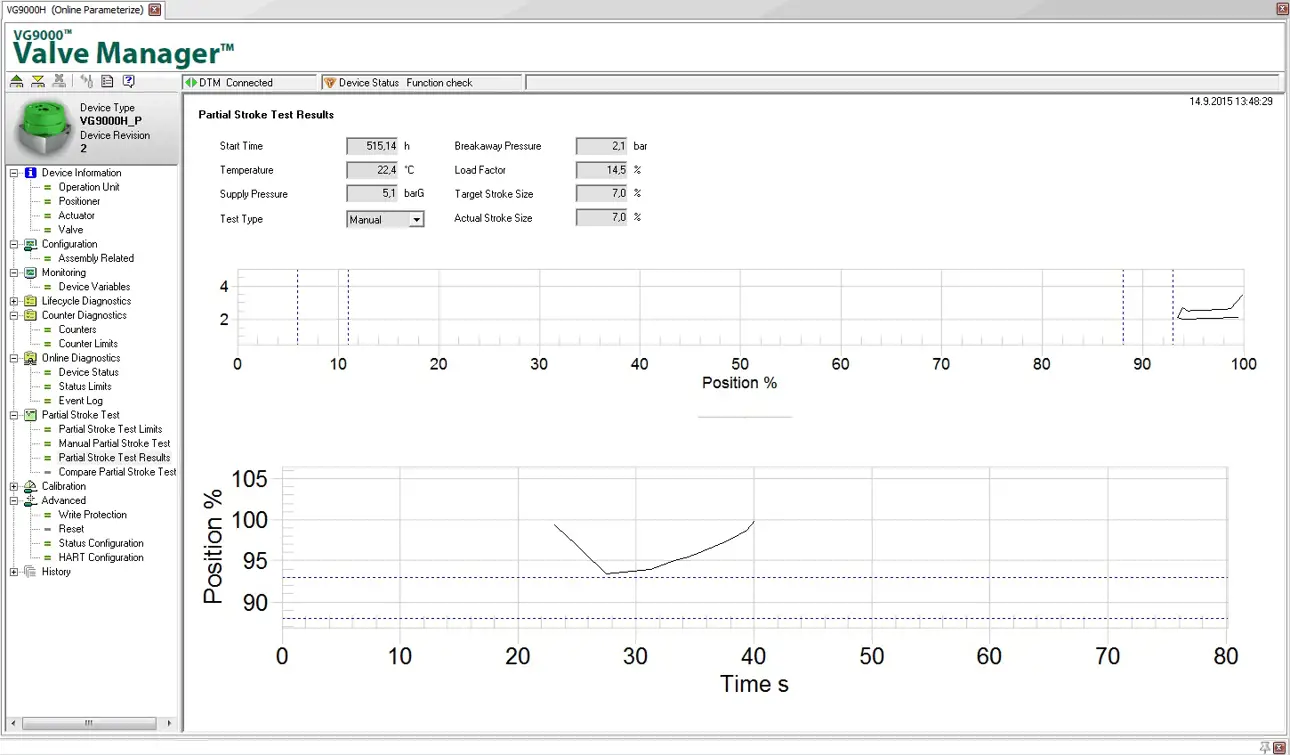Image resolution: width=1290 pixels, height=755 pixels.
Task: Open Device Variables under Monitoring
Action: 94,287
